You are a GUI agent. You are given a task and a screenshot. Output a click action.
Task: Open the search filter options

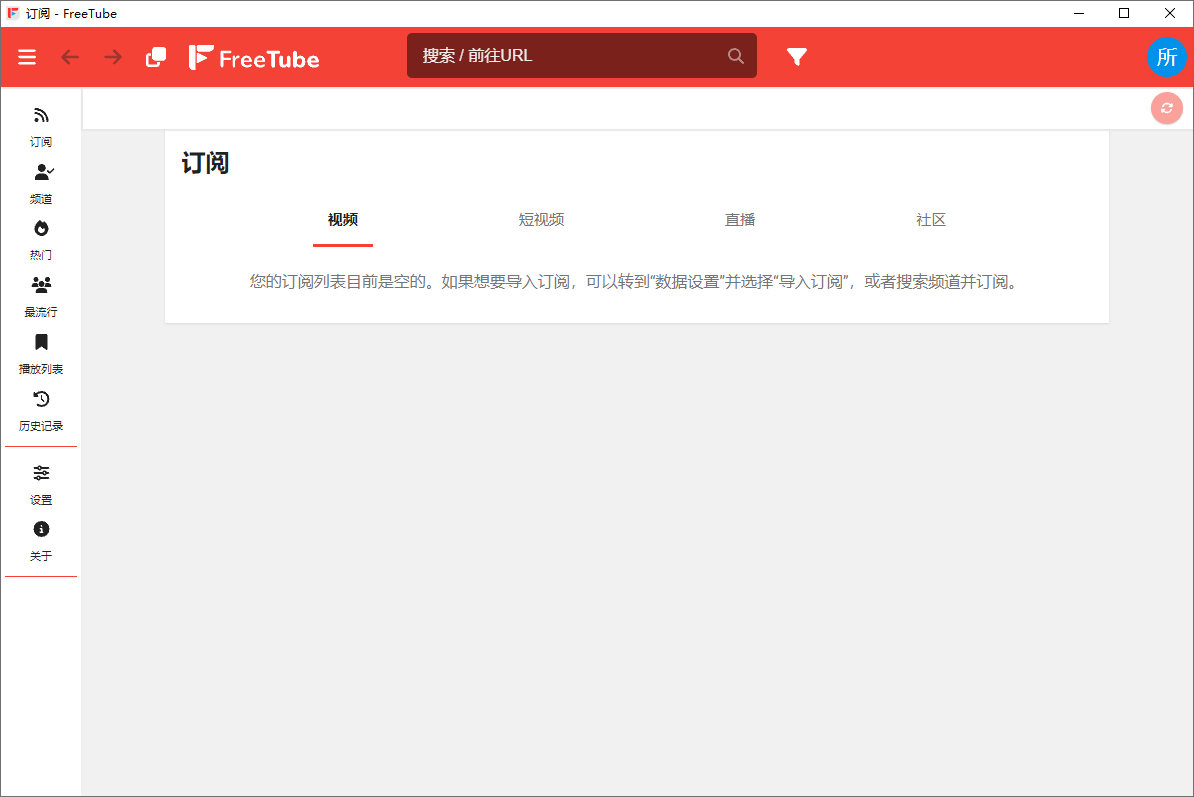point(797,57)
